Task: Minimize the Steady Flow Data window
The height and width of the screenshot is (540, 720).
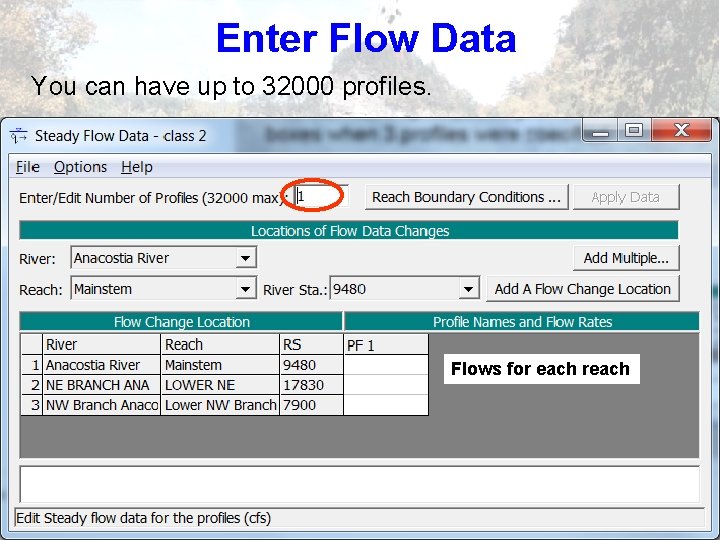Action: (x=600, y=131)
